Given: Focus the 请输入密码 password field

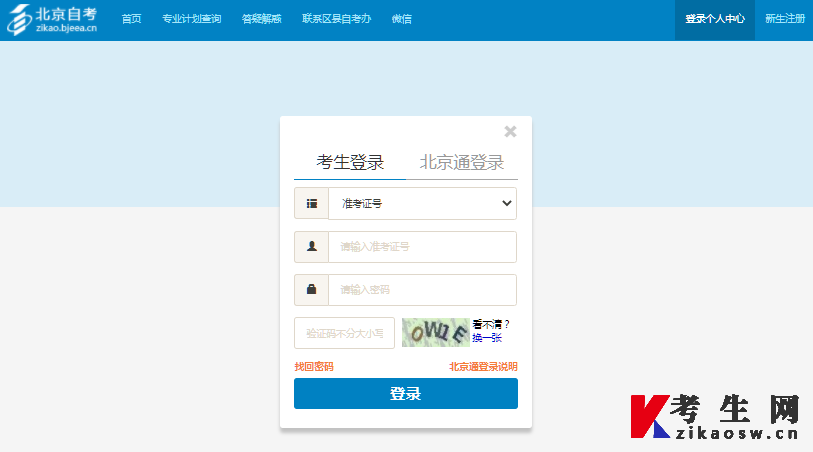Looking at the screenshot, I should (x=423, y=290).
